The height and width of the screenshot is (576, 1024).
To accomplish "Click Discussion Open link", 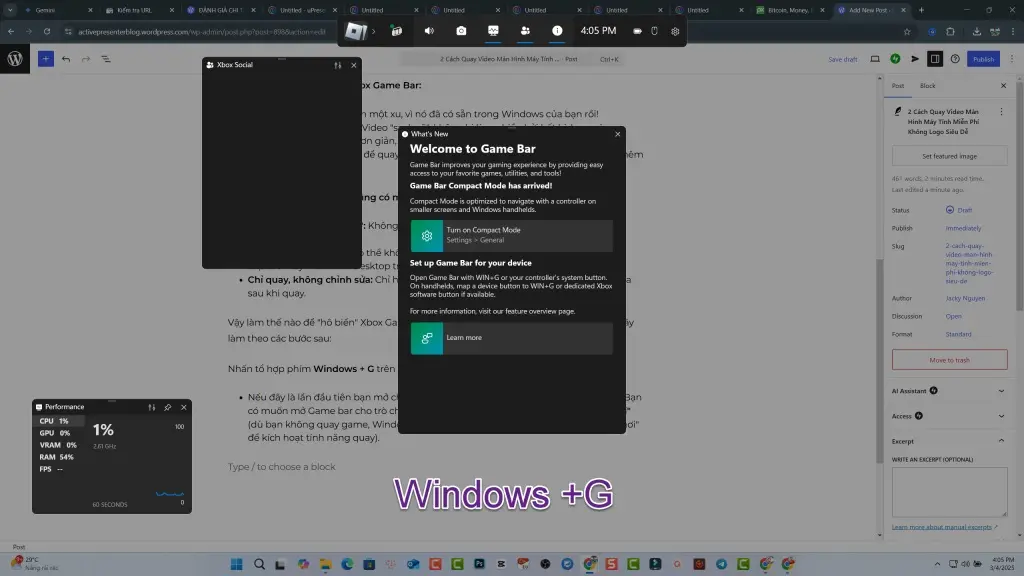I will click(953, 316).
